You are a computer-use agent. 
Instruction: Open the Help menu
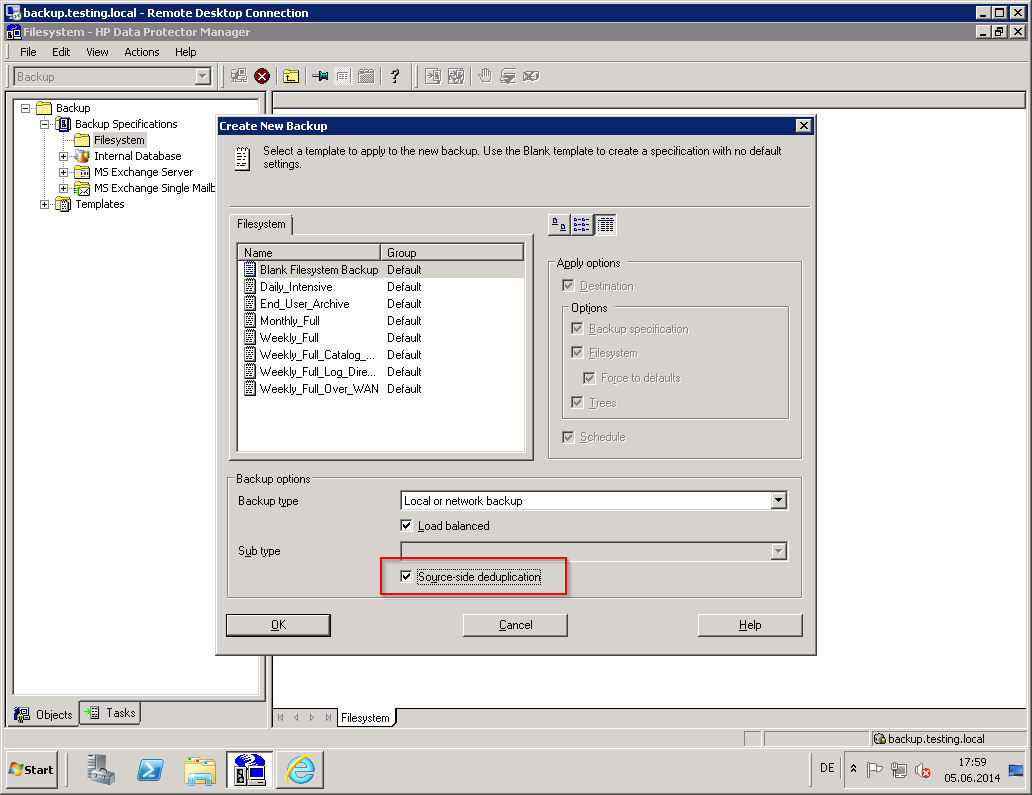point(186,52)
